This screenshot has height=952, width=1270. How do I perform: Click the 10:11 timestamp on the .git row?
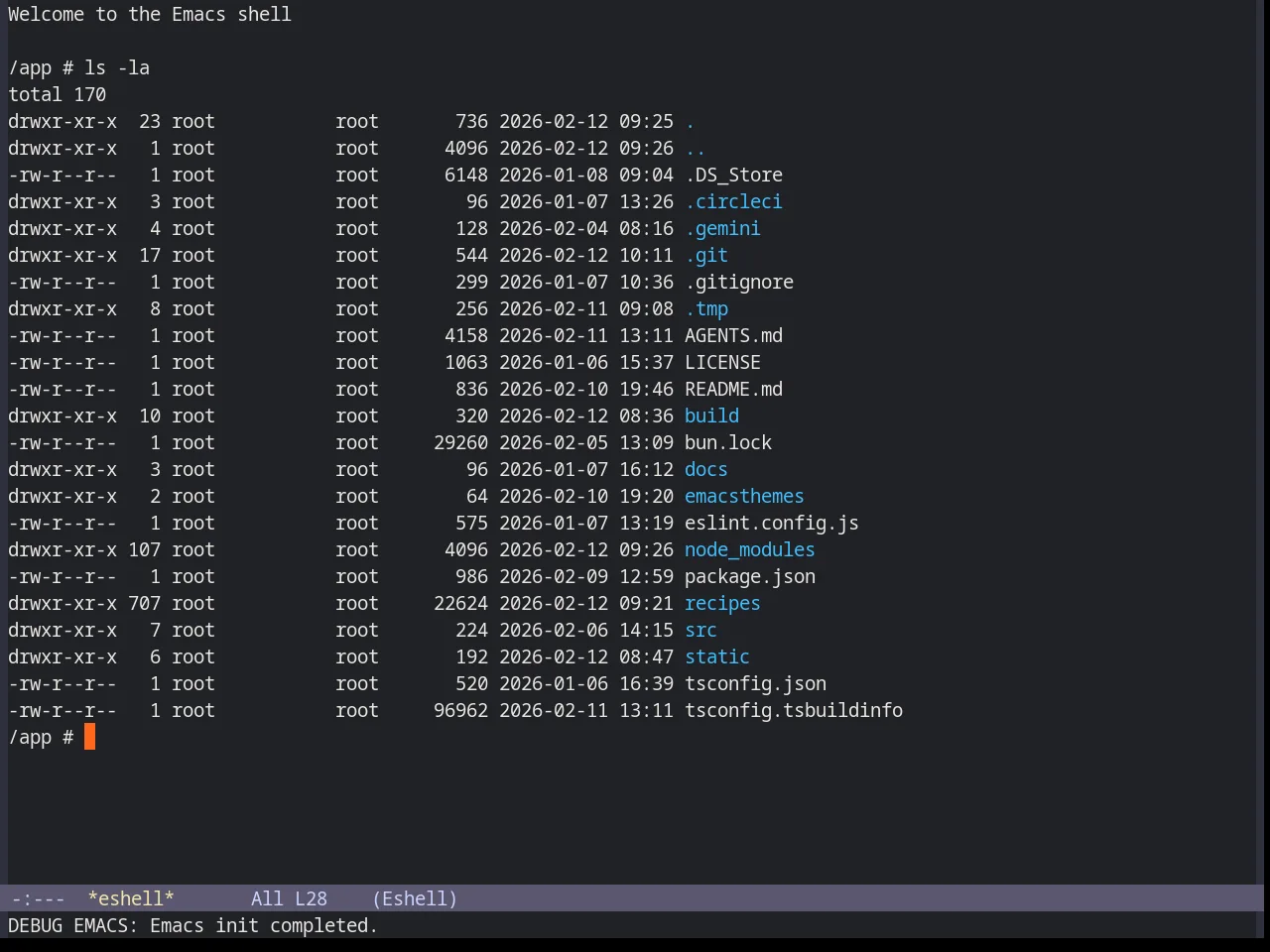646,256
